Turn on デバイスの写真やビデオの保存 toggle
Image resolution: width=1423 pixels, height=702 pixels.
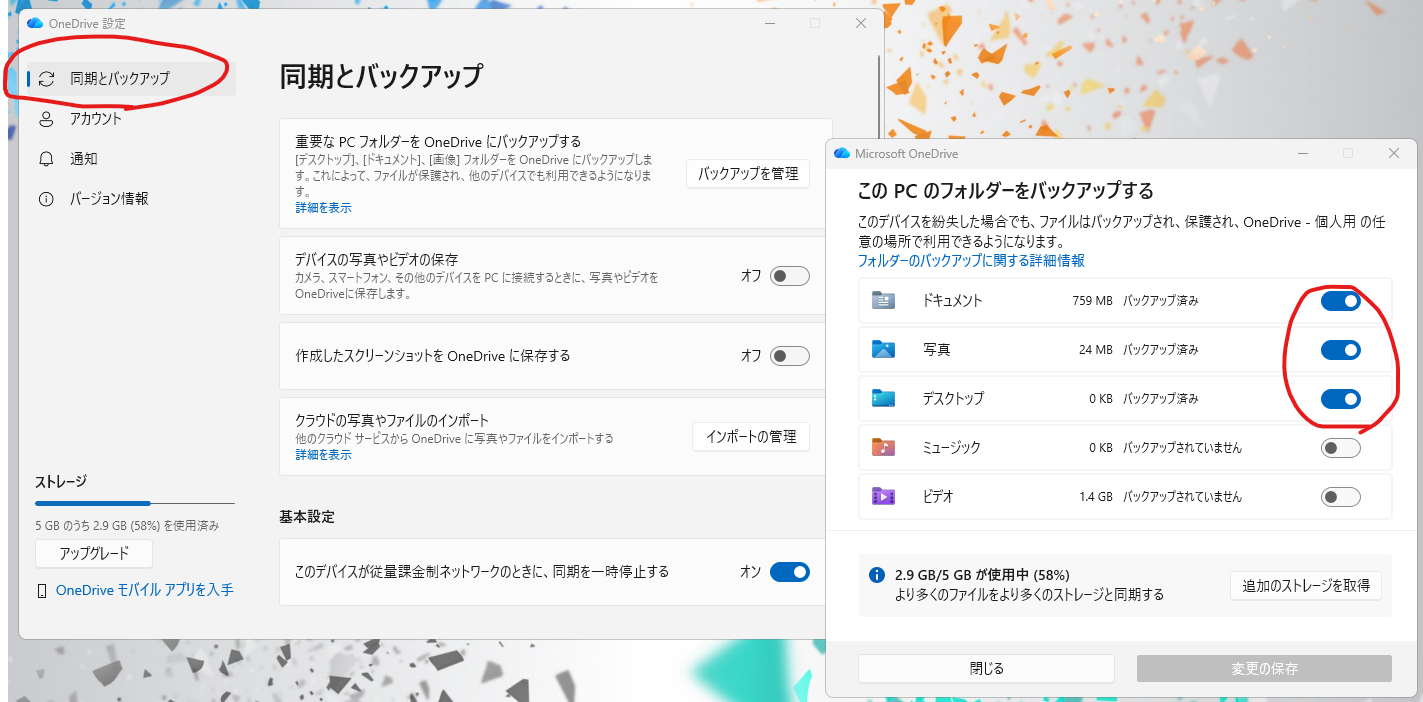click(x=789, y=276)
